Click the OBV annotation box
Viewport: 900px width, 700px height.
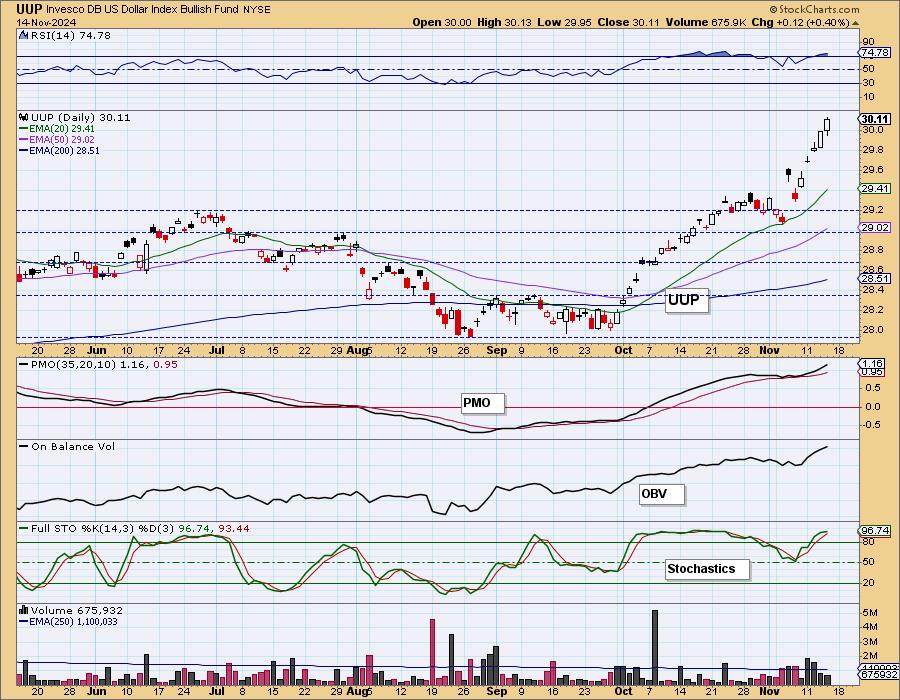tap(662, 494)
